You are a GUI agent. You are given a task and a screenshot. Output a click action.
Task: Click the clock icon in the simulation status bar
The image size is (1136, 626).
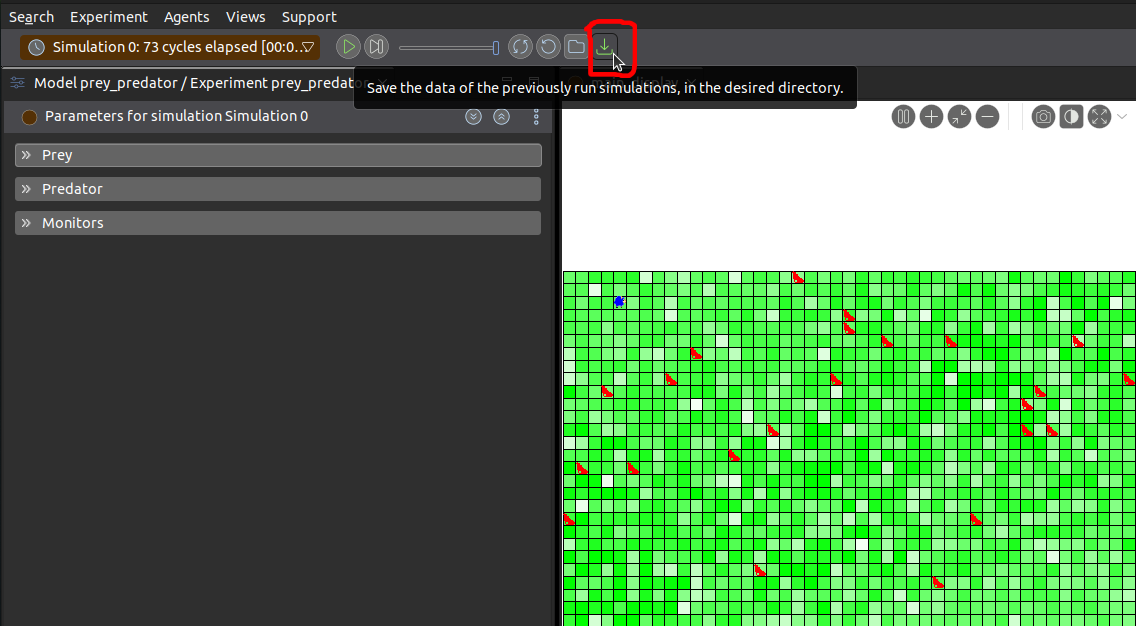[36, 48]
